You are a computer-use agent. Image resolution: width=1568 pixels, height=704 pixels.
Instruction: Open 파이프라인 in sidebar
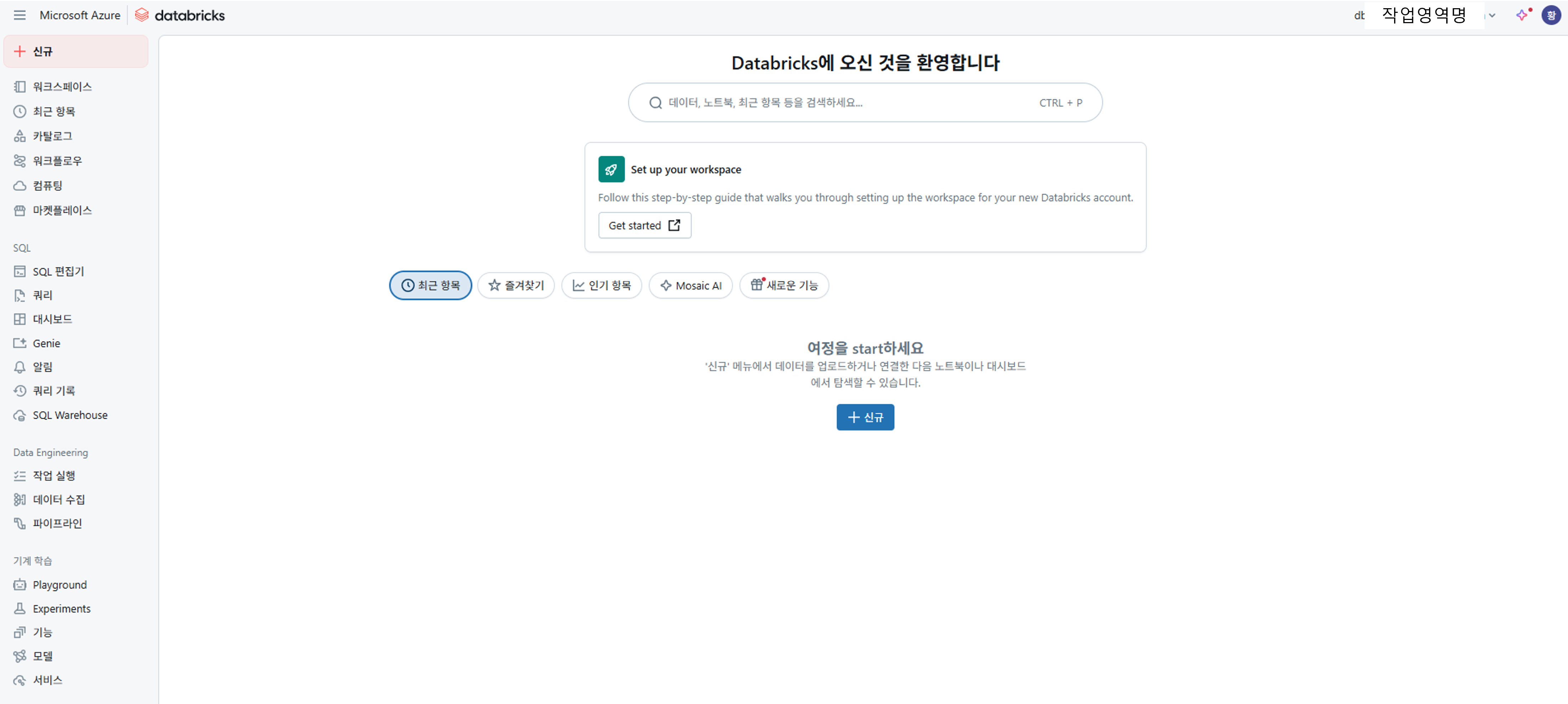(76, 523)
